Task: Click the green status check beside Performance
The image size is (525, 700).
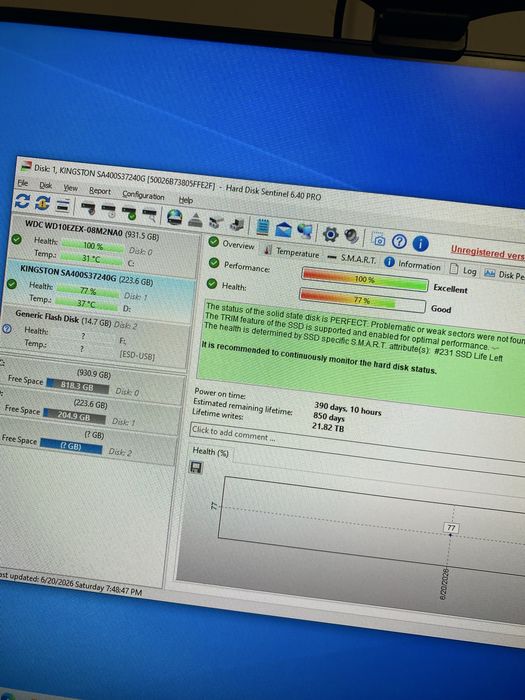Action: coord(214,263)
